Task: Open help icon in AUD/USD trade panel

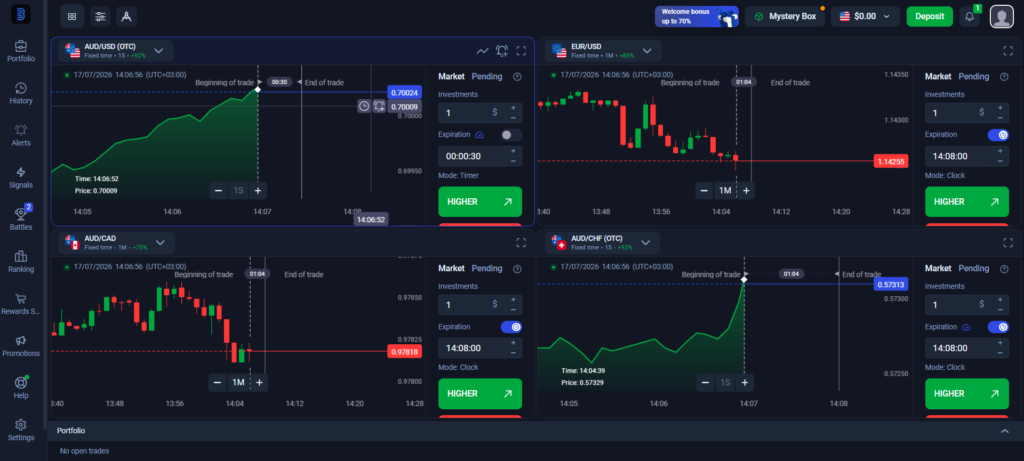Action: click(x=517, y=76)
